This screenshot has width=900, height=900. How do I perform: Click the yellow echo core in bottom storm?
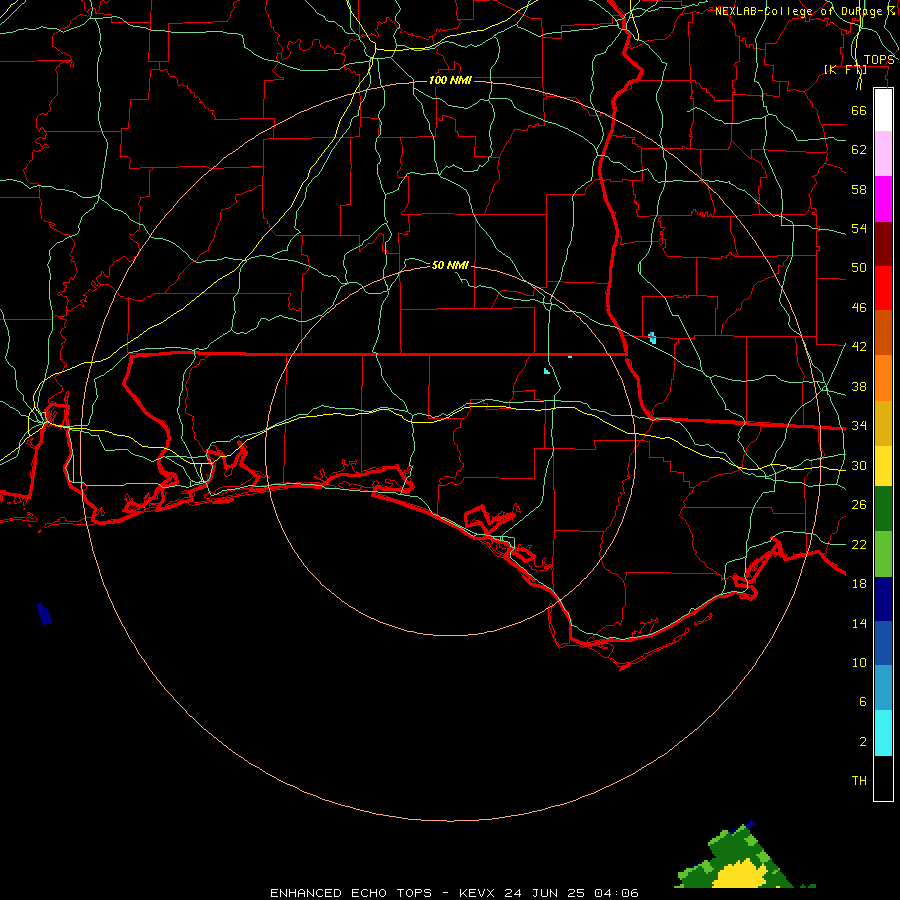tap(740, 874)
